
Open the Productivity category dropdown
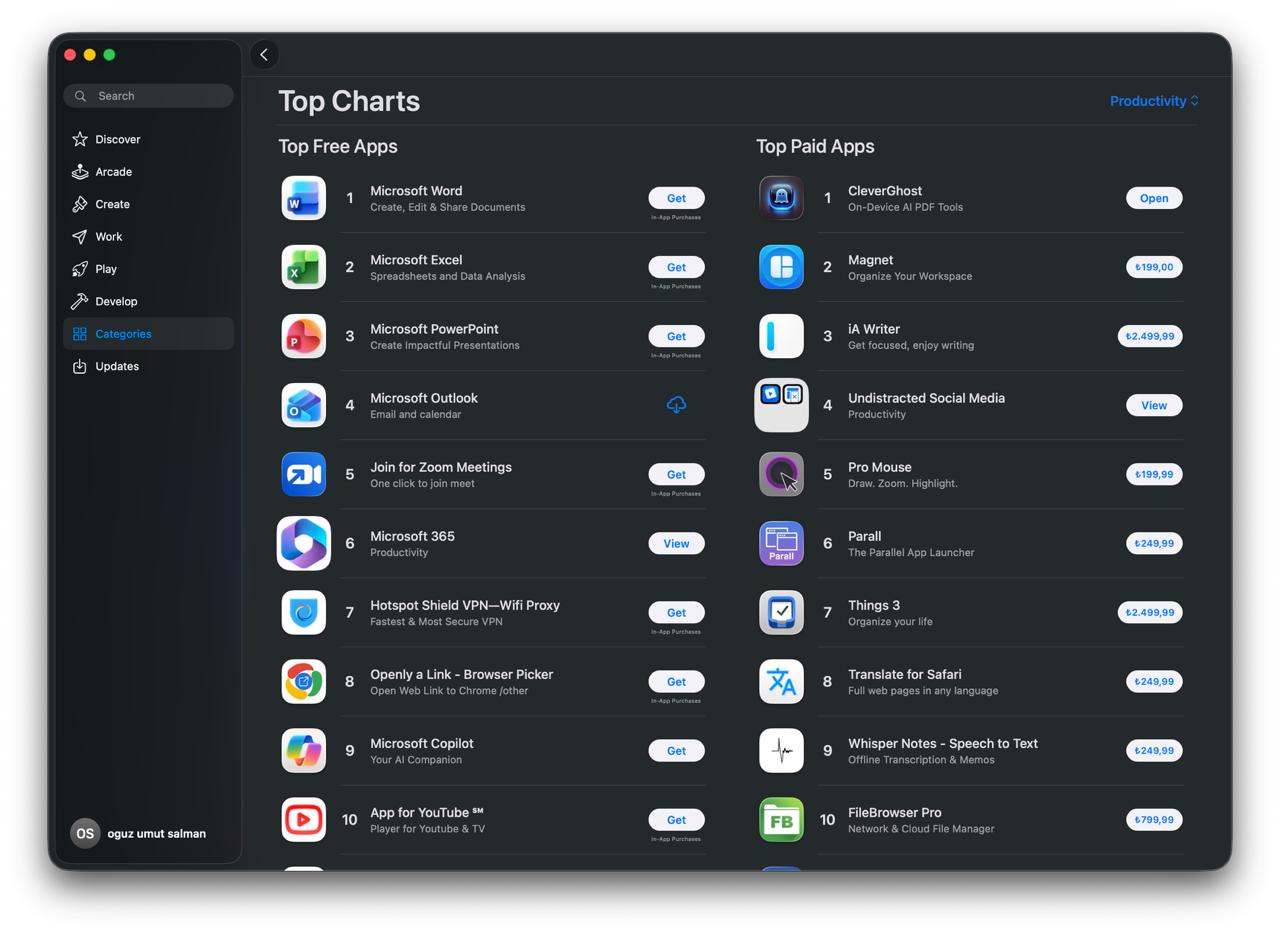coord(1154,101)
